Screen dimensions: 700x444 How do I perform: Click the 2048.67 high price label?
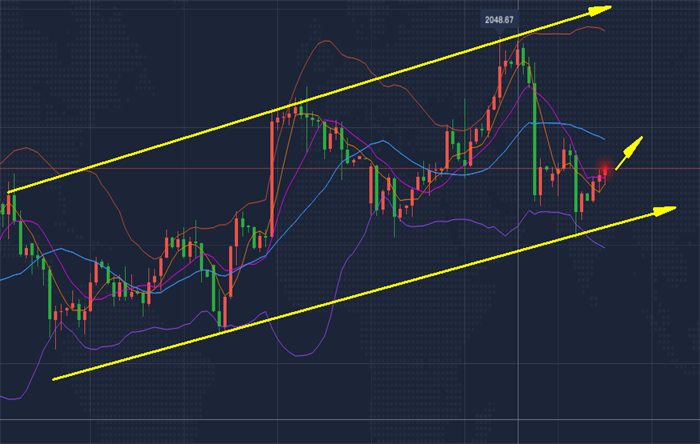pyautogui.click(x=499, y=20)
